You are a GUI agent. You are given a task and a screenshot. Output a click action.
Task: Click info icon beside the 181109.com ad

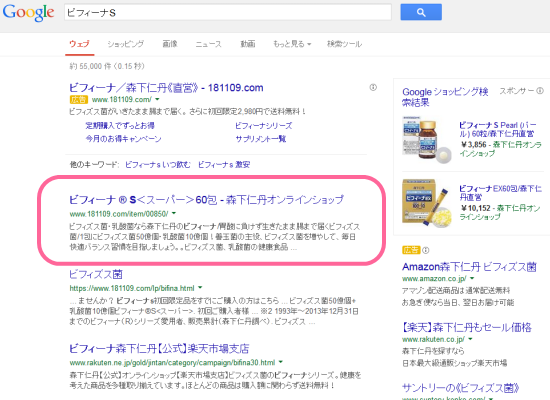[x=373, y=87]
